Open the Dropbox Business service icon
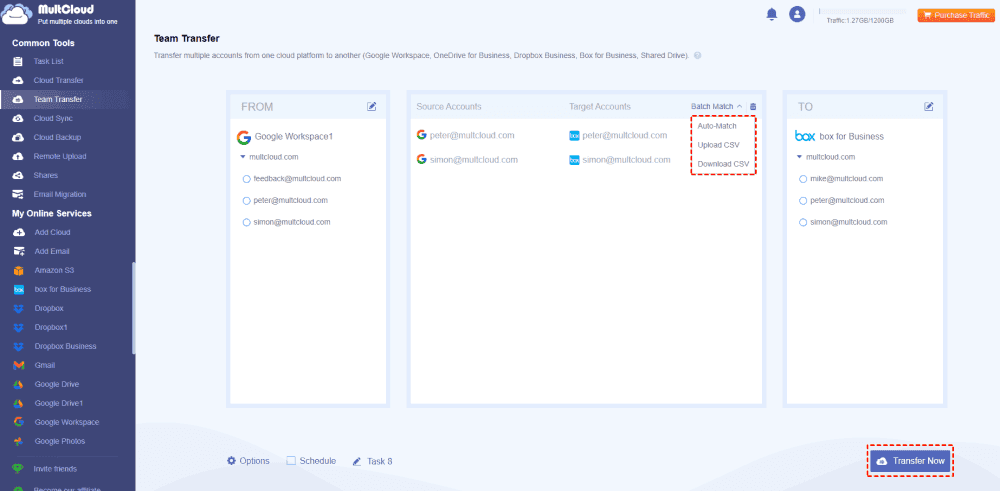Image resolution: width=1000 pixels, height=491 pixels. (x=18, y=346)
